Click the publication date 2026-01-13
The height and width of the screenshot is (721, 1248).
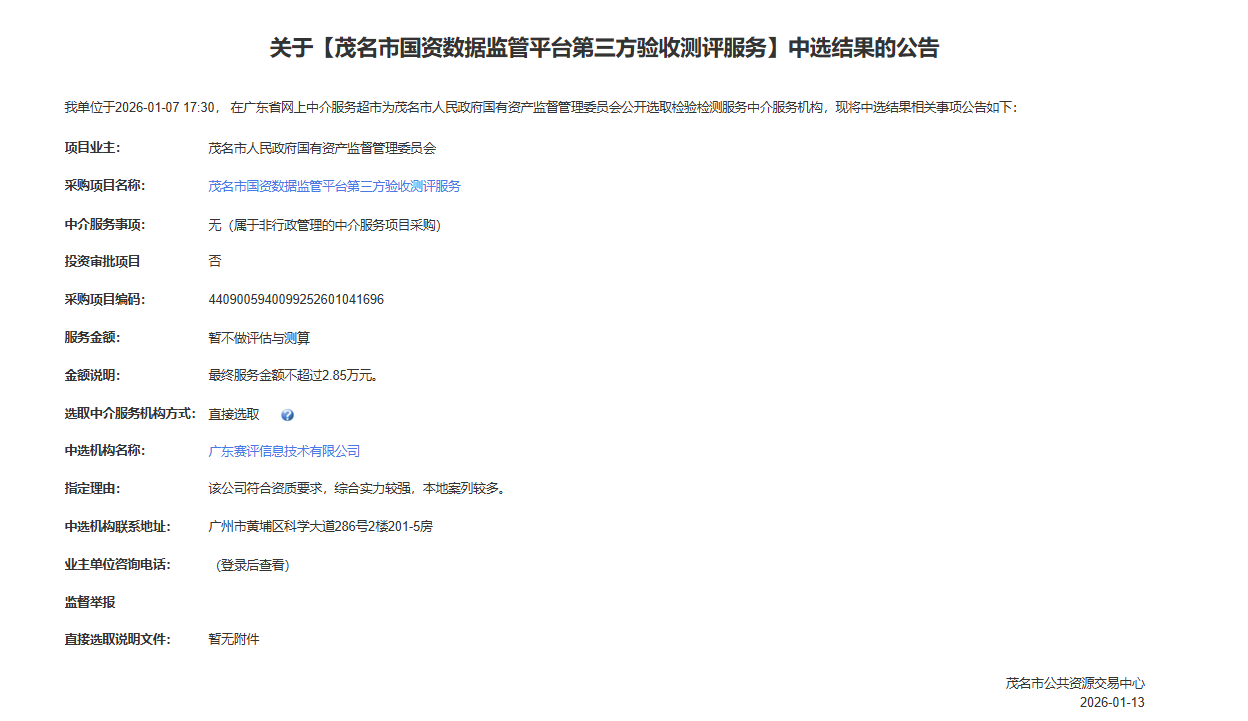pos(1112,702)
